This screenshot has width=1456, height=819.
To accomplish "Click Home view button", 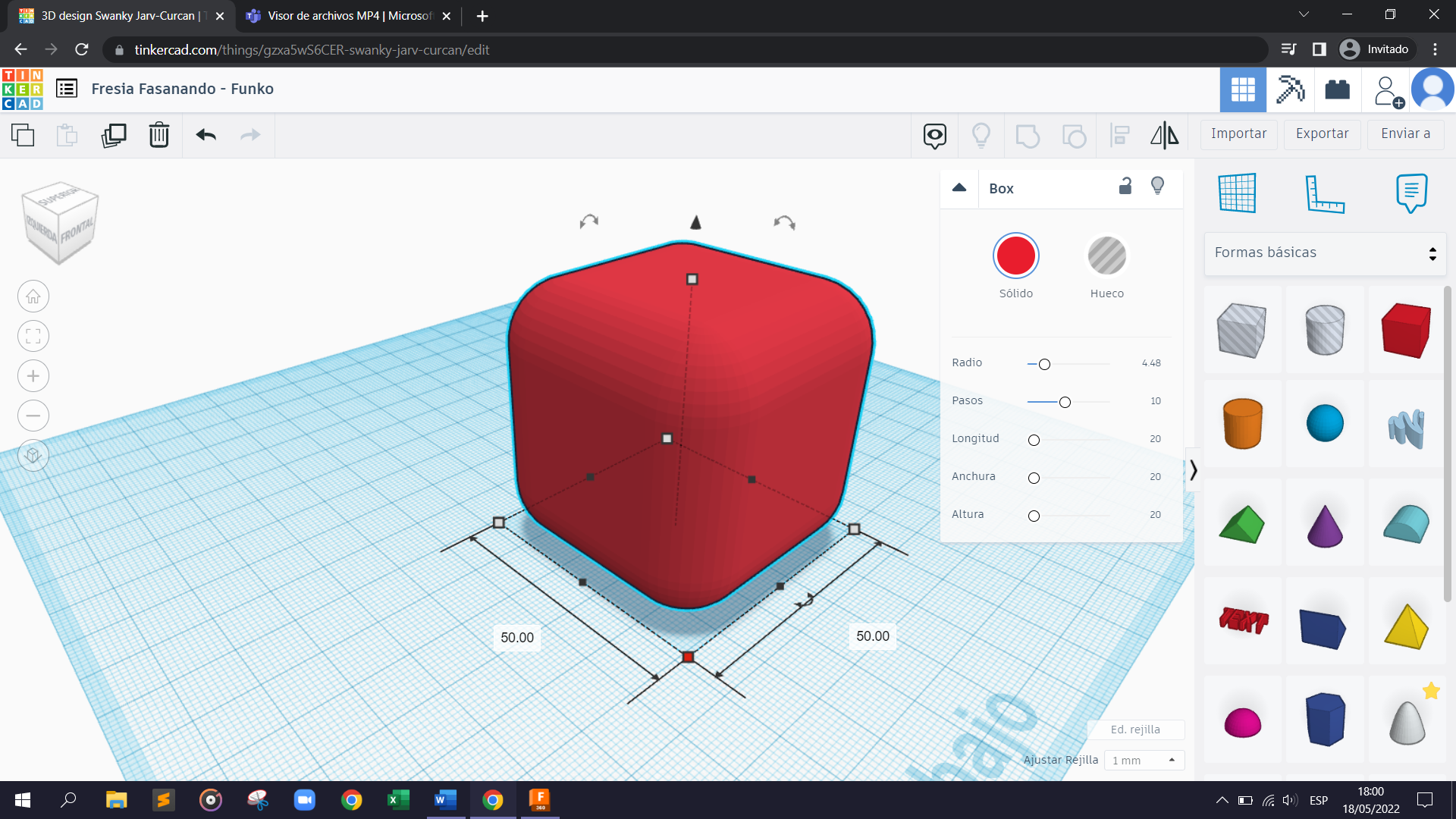I will tap(33, 297).
